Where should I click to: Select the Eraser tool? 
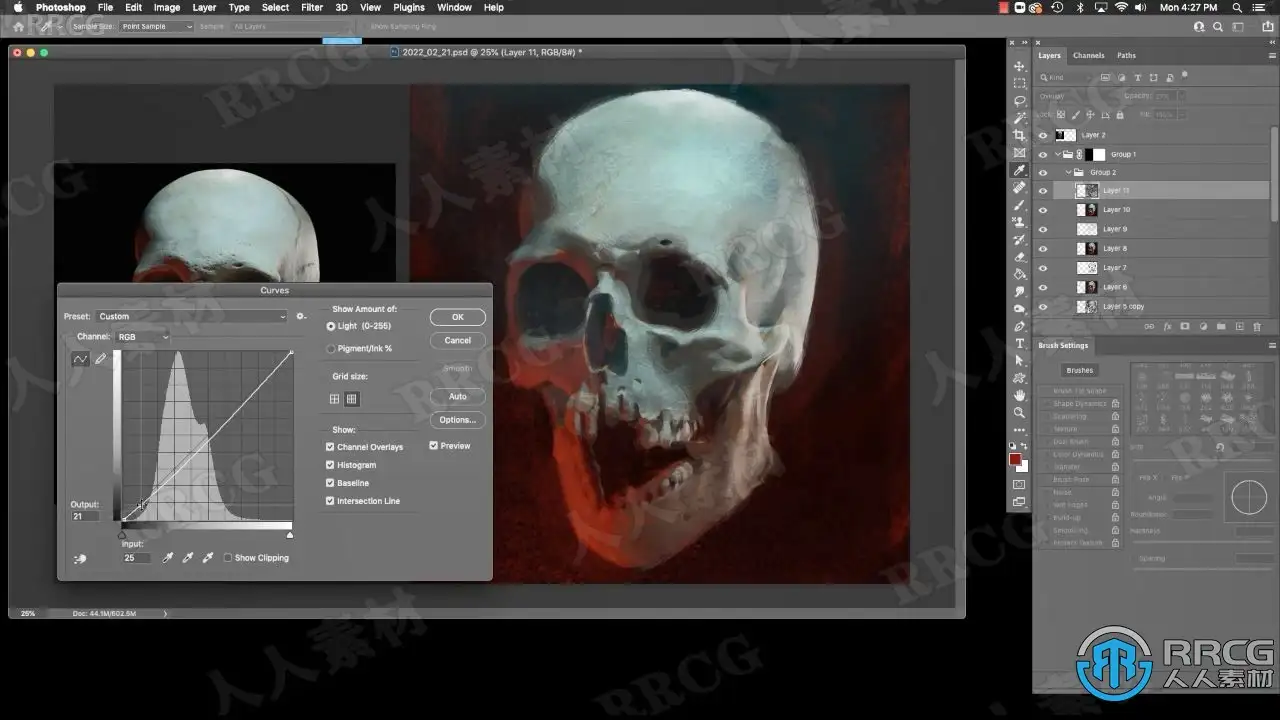(x=1019, y=257)
